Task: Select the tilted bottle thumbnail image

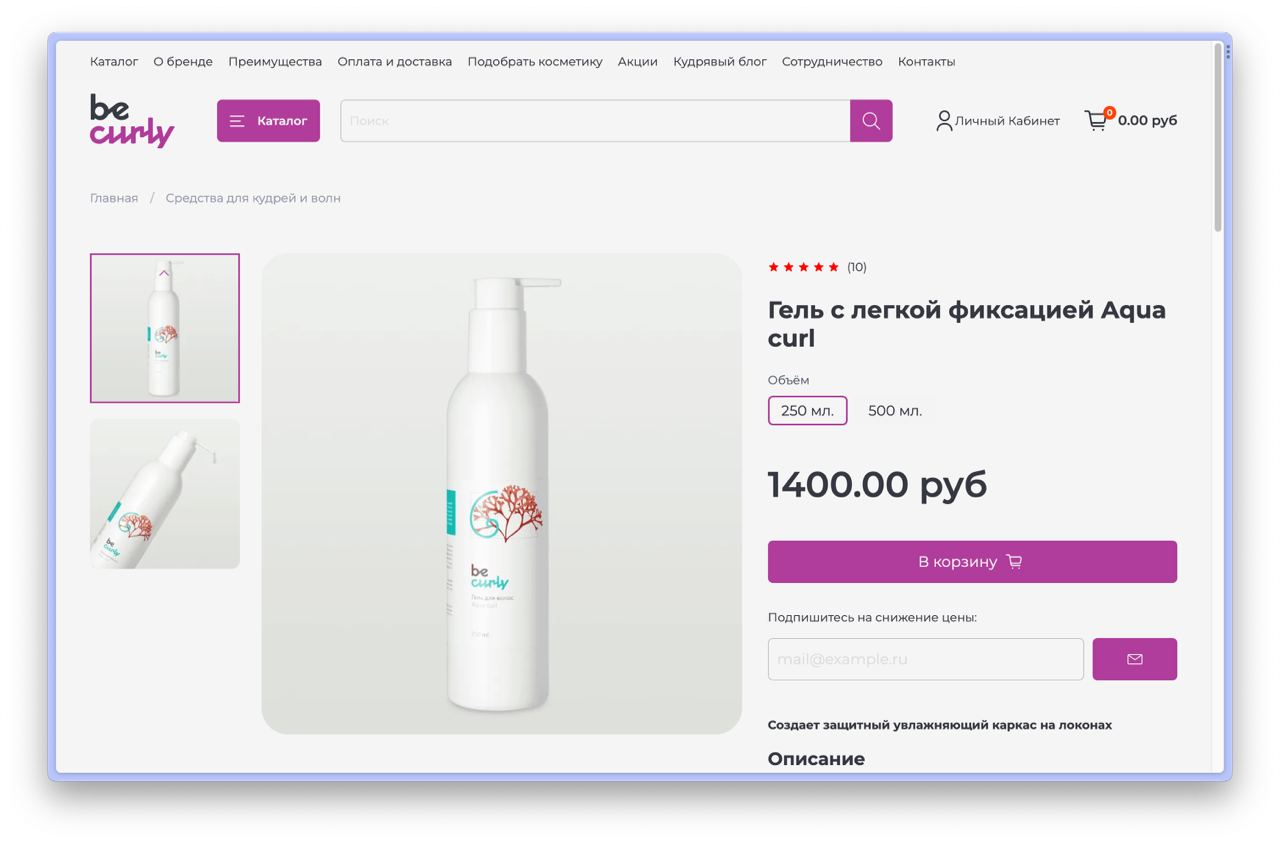Action: pos(165,494)
